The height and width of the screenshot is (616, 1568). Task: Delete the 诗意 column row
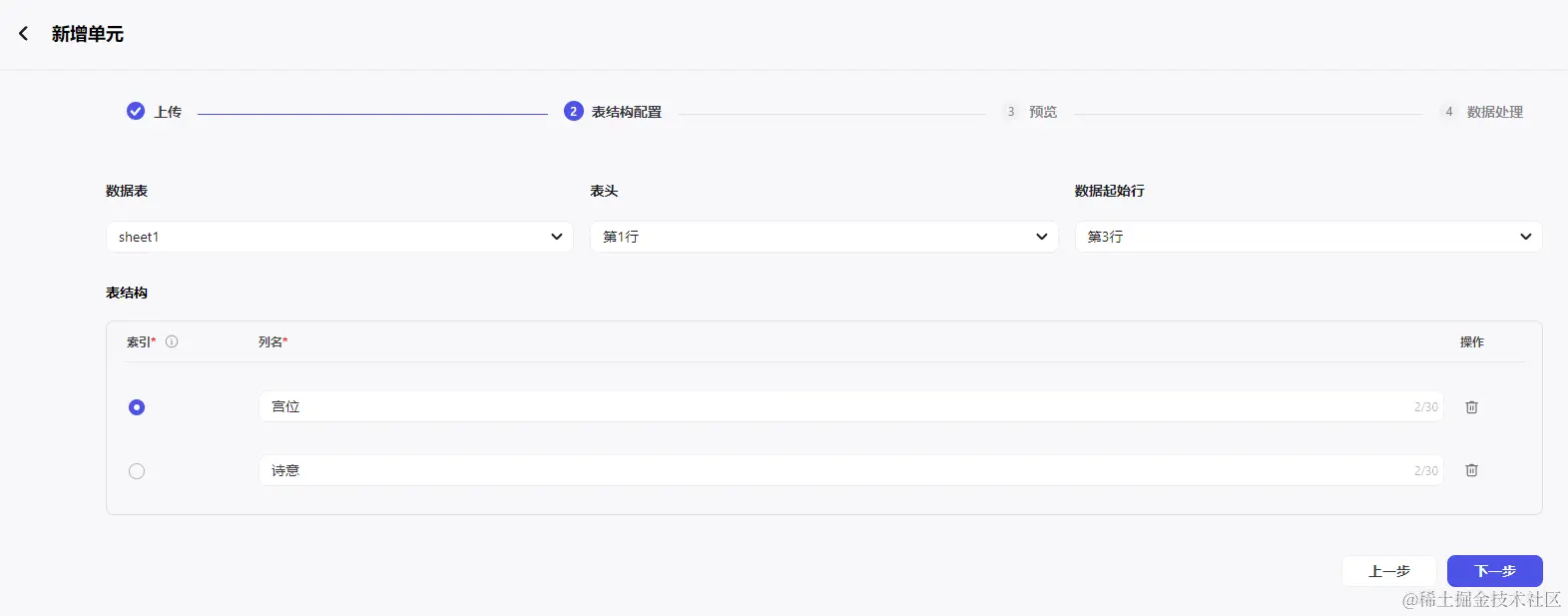(x=1471, y=470)
